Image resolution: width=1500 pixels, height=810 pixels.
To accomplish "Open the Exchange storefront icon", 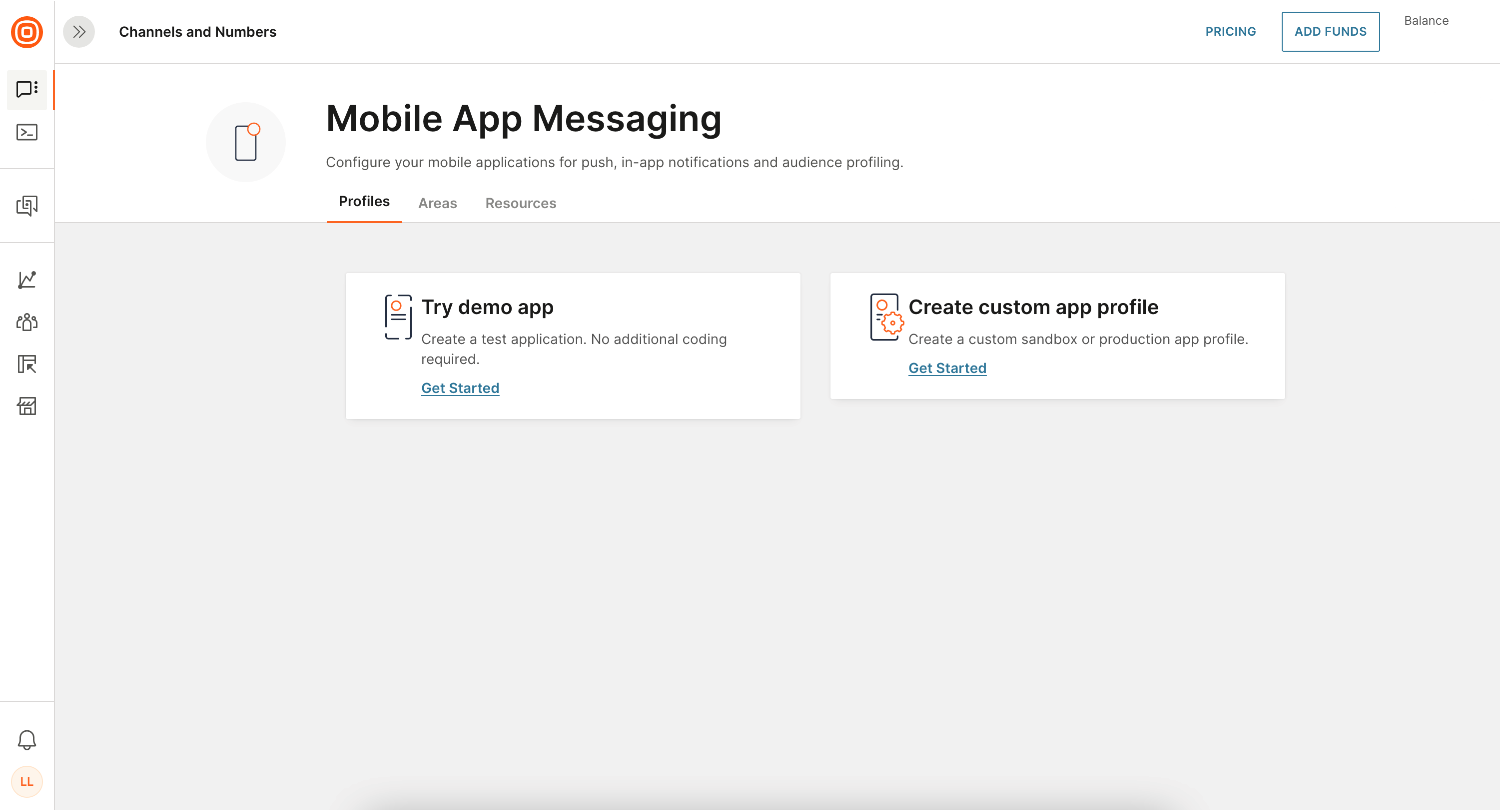I will tap(27, 406).
